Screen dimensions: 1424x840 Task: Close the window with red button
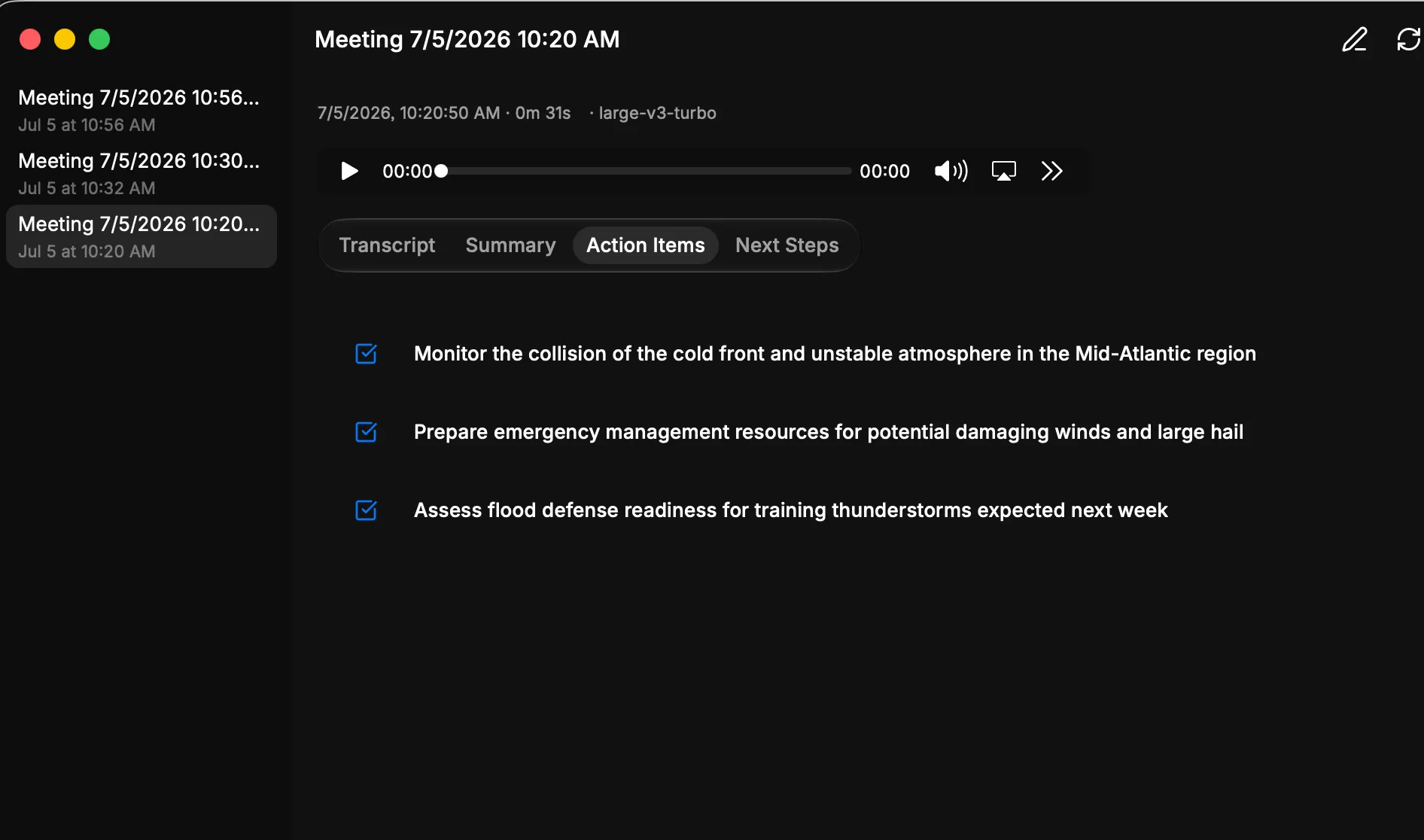(x=30, y=39)
